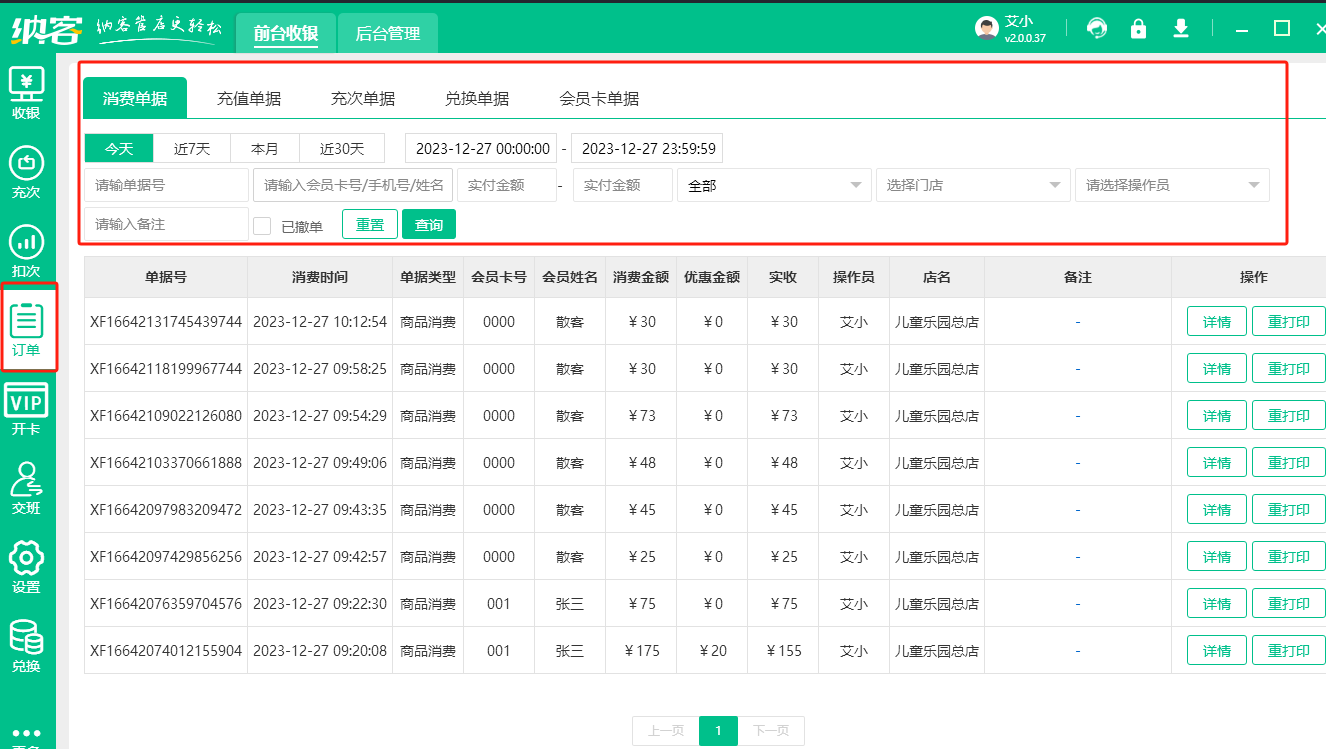Click the VIP 开卡 card icon
Image resolution: width=1326 pixels, height=749 pixels.
[x=26, y=408]
